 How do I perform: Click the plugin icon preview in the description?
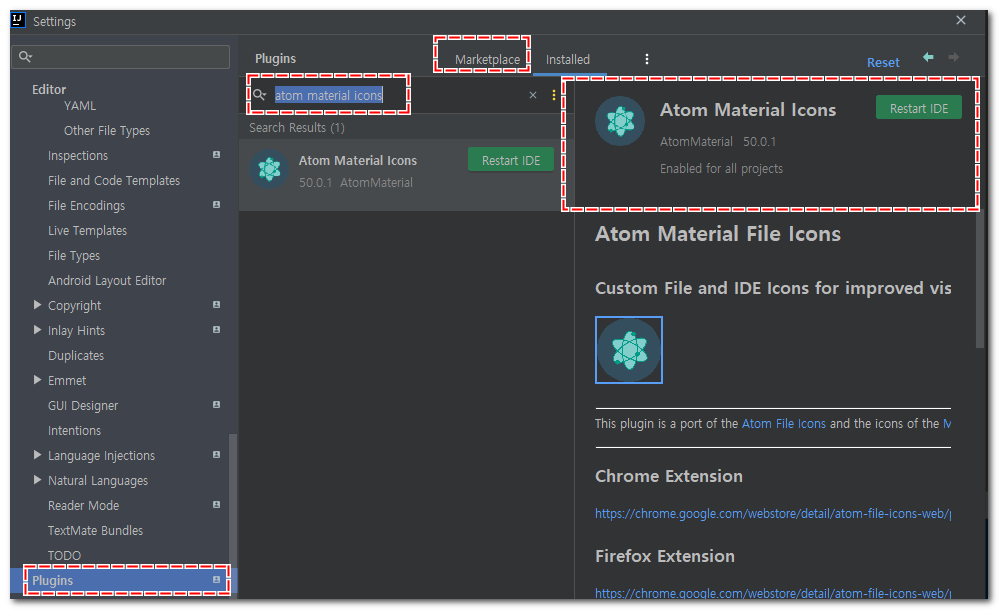pos(628,350)
